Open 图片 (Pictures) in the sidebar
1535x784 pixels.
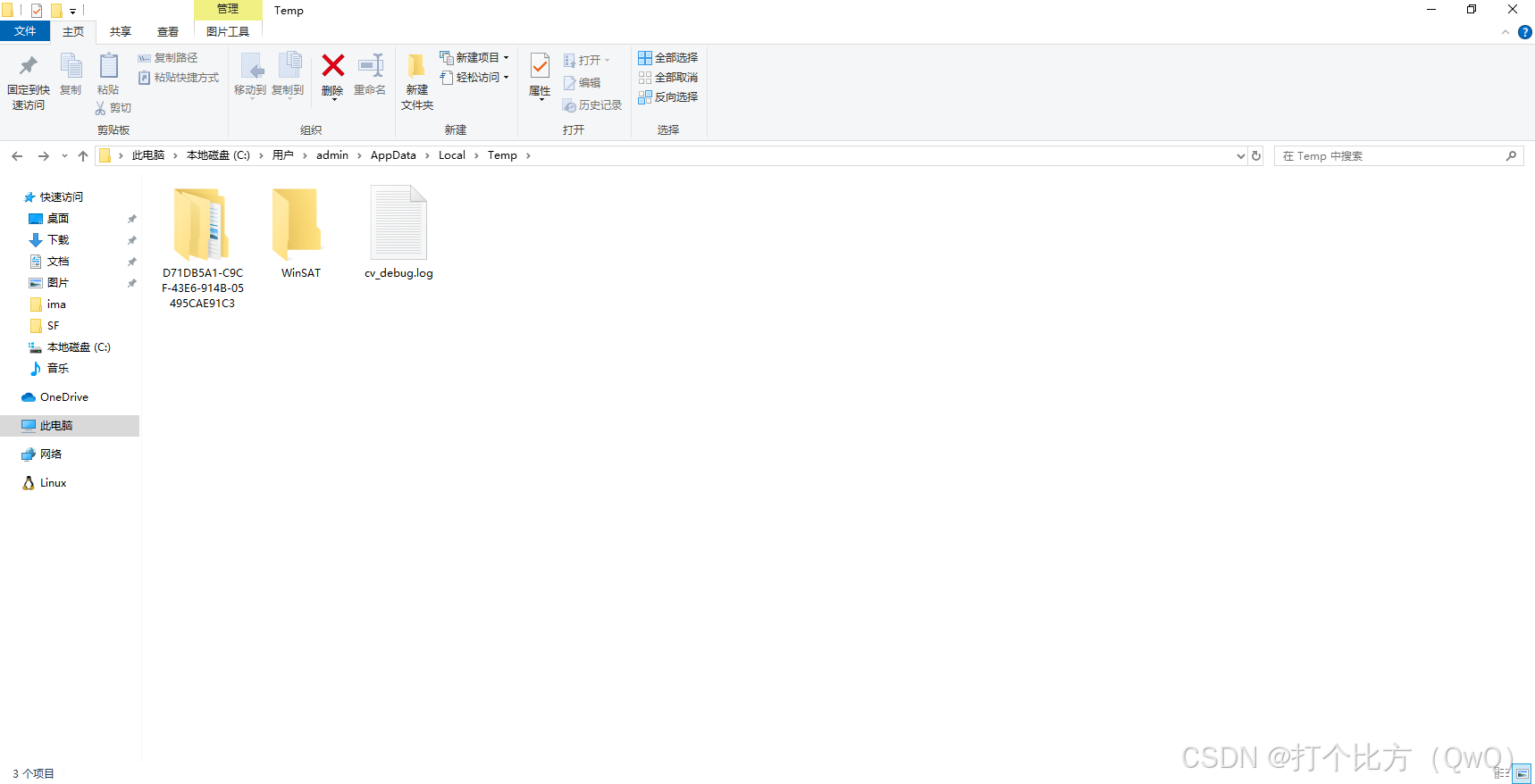(x=49, y=283)
